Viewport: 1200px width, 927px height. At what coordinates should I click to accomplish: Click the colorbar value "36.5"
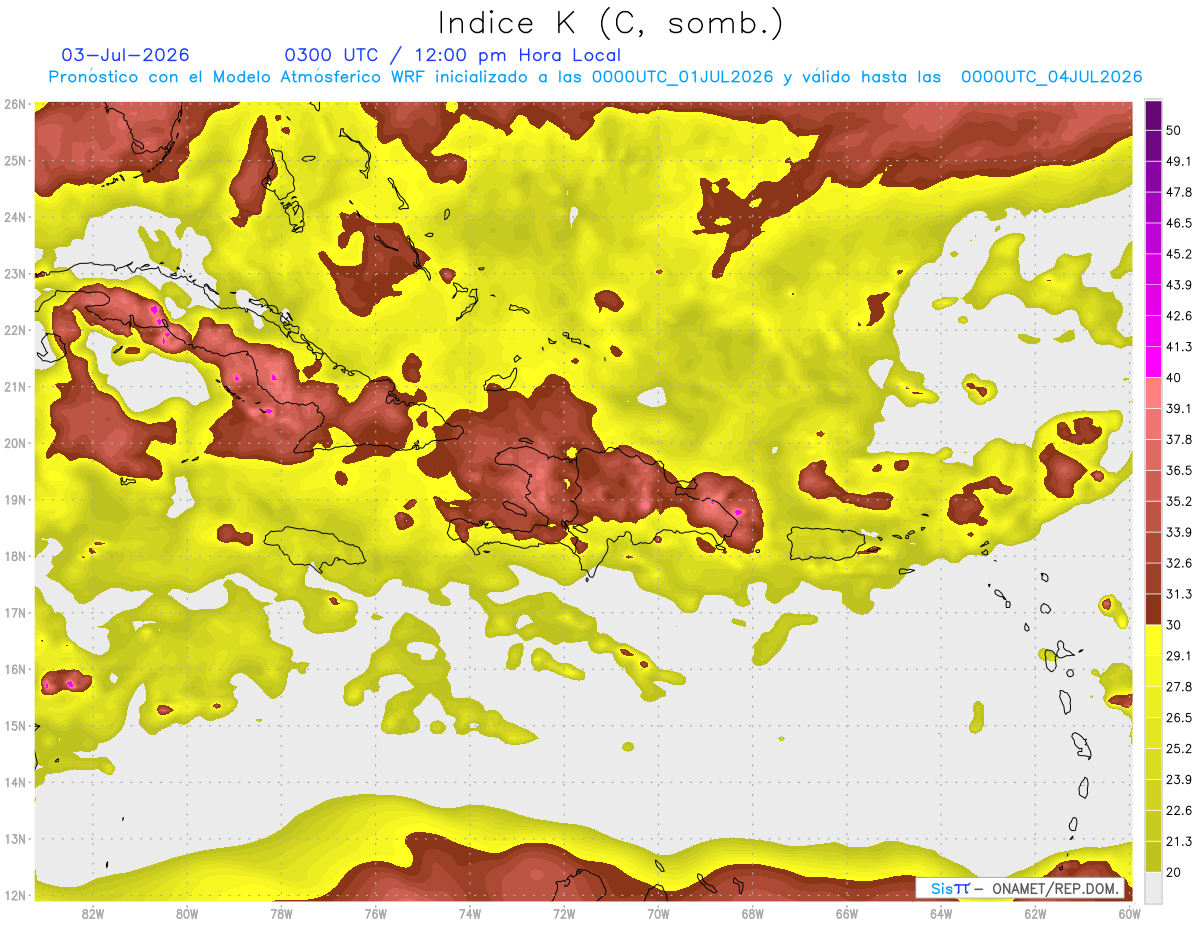pyautogui.click(x=1180, y=470)
